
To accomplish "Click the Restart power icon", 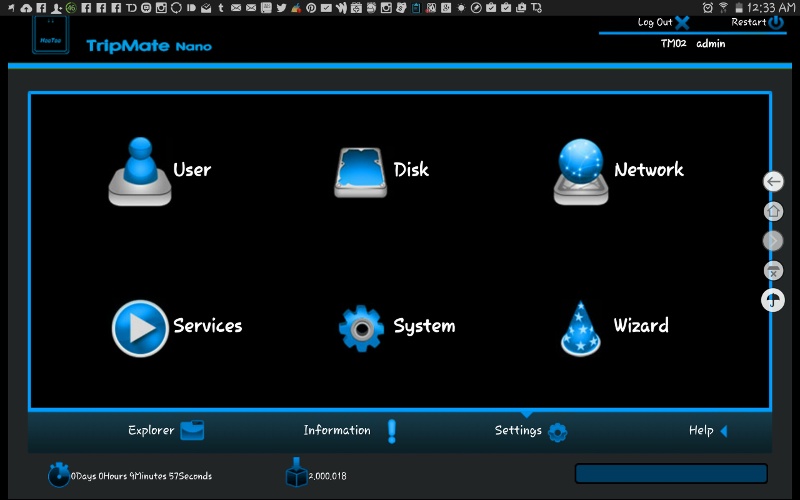I will 776,22.
